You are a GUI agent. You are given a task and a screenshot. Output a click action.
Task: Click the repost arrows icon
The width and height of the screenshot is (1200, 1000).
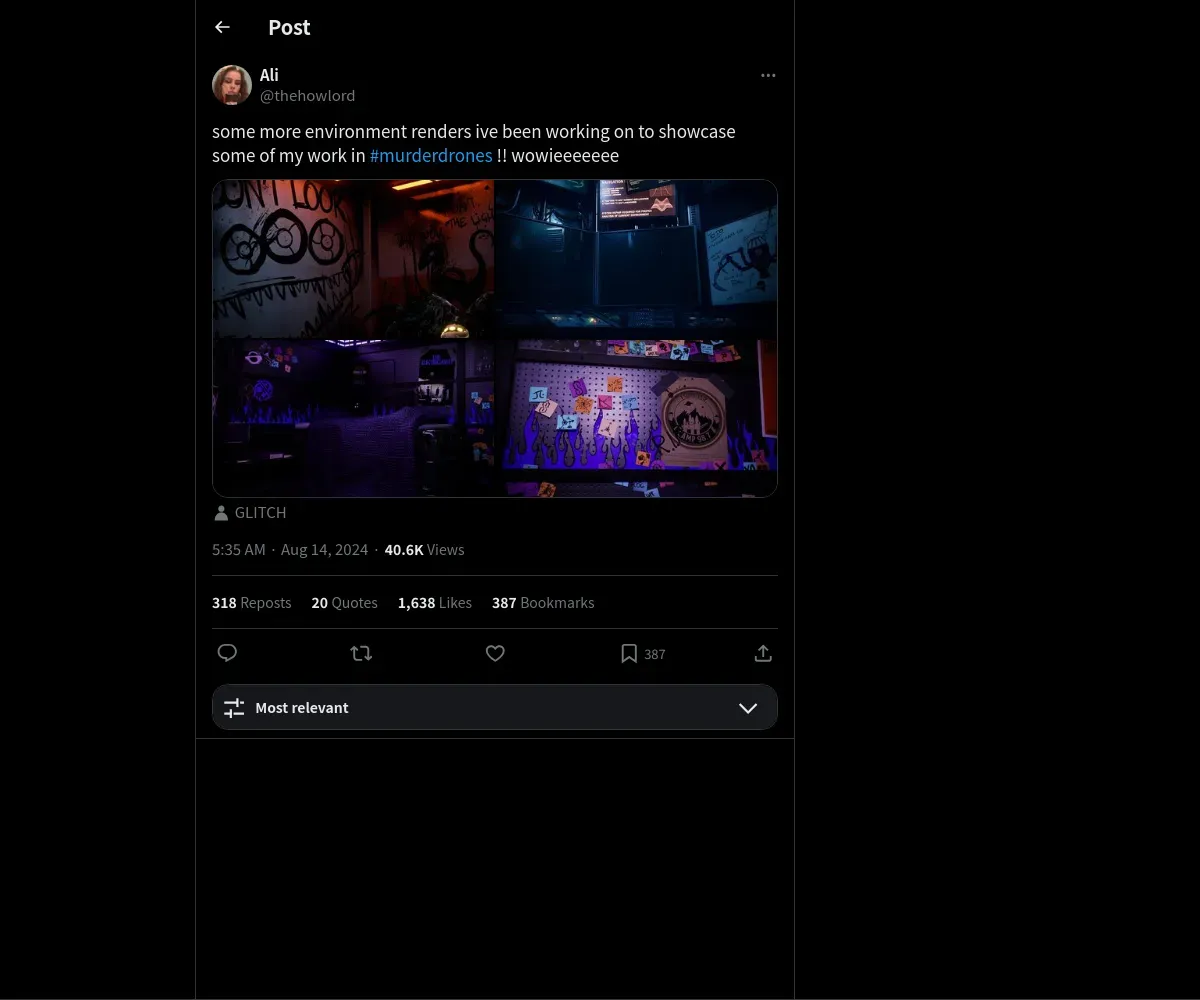(361, 653)
